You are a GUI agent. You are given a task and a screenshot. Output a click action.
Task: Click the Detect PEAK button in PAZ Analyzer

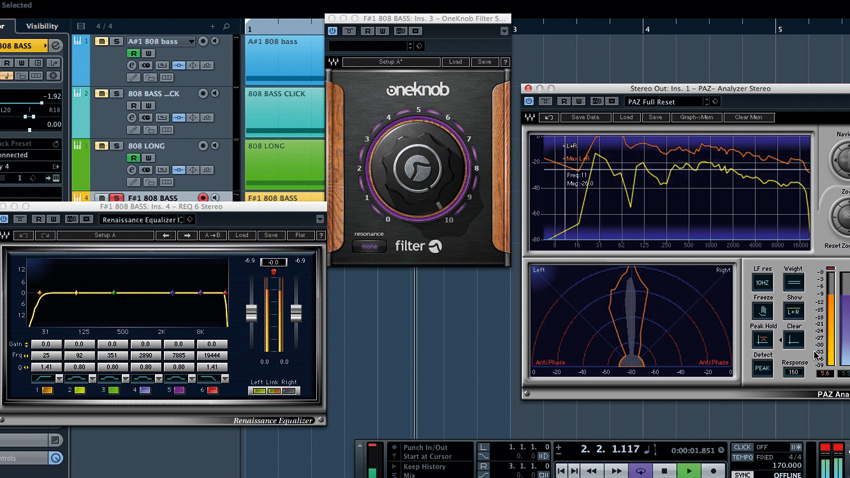point(762,368)
